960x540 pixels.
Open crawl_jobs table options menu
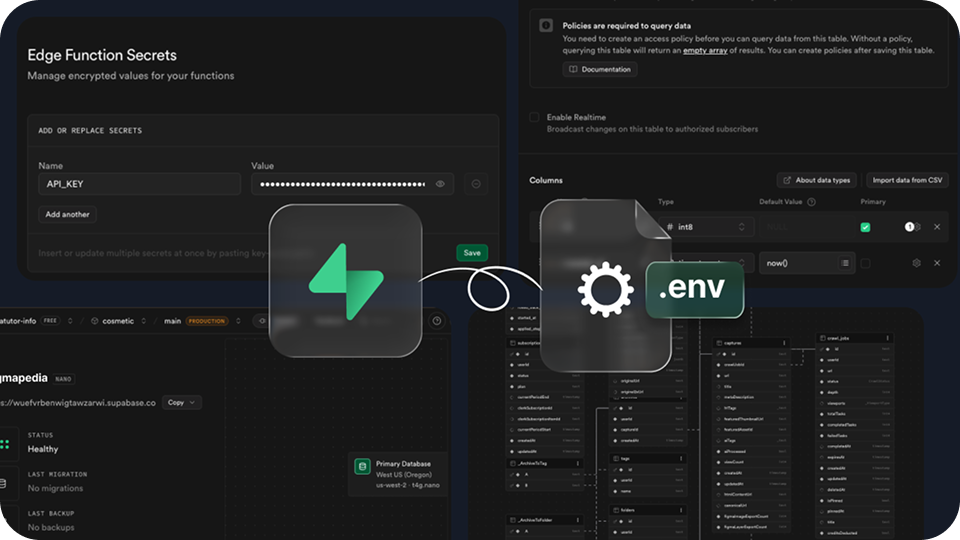click(887, 338)
